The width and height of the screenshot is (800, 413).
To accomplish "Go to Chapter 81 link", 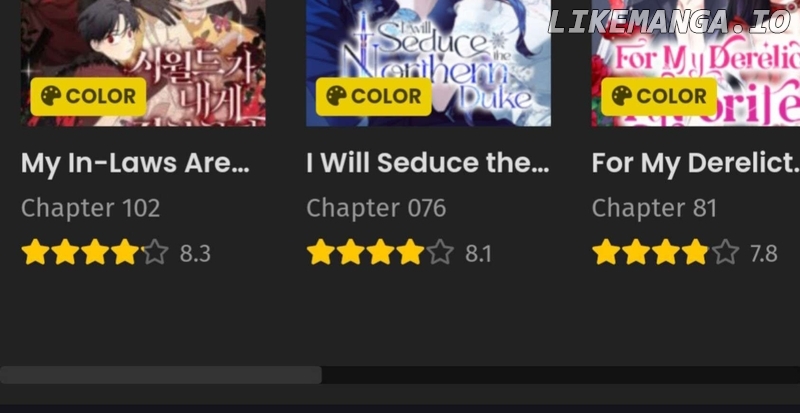I will click(x=654, y=208).
